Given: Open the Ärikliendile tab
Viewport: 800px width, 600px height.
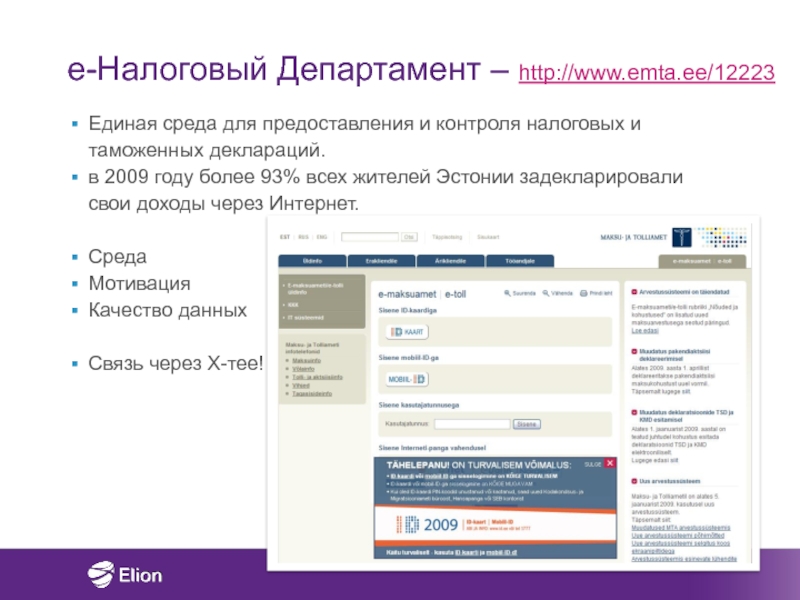Looking at the screenshot, I should pos(450,261).
